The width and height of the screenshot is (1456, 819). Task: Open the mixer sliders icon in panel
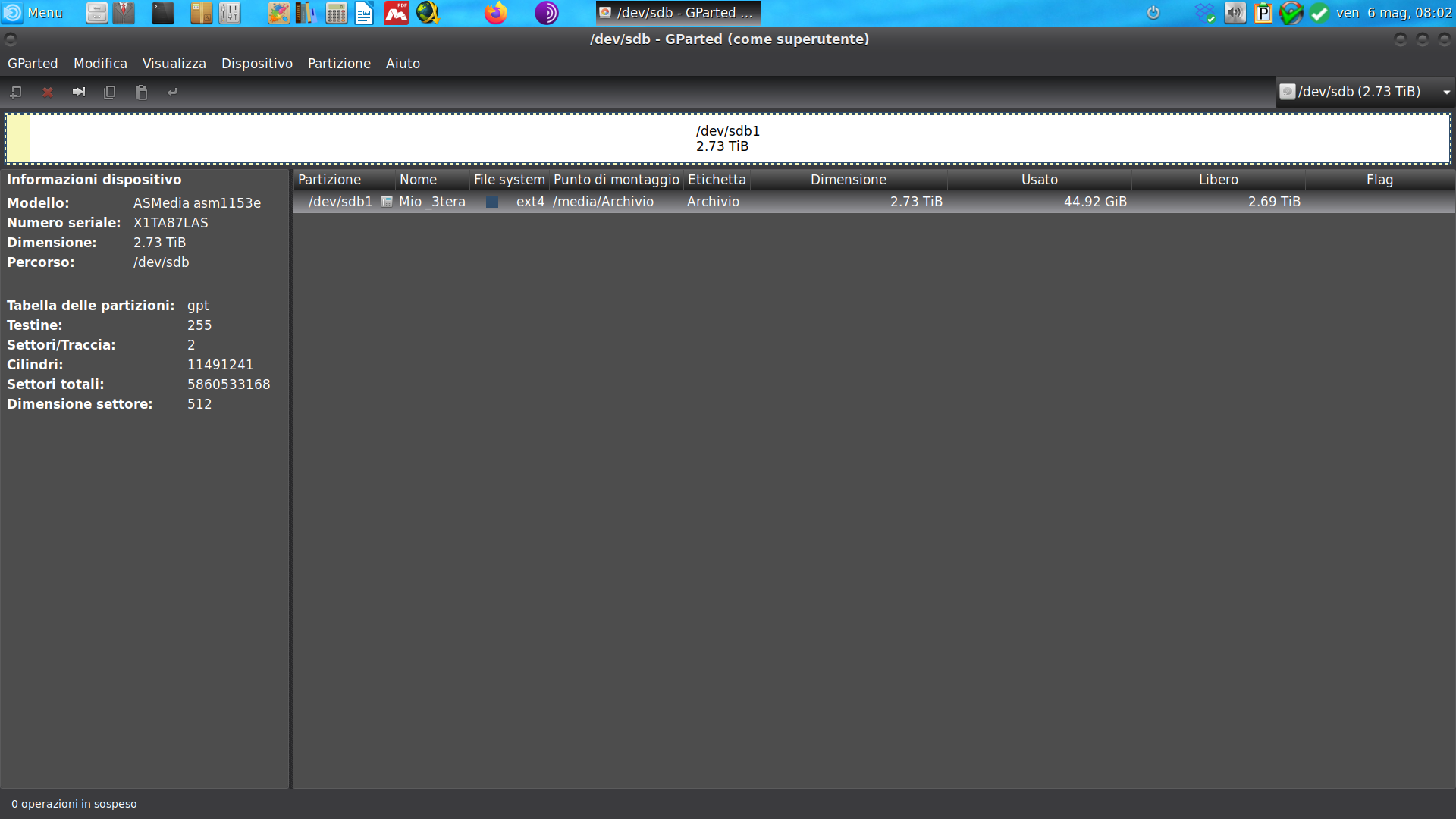click(229, 13)
